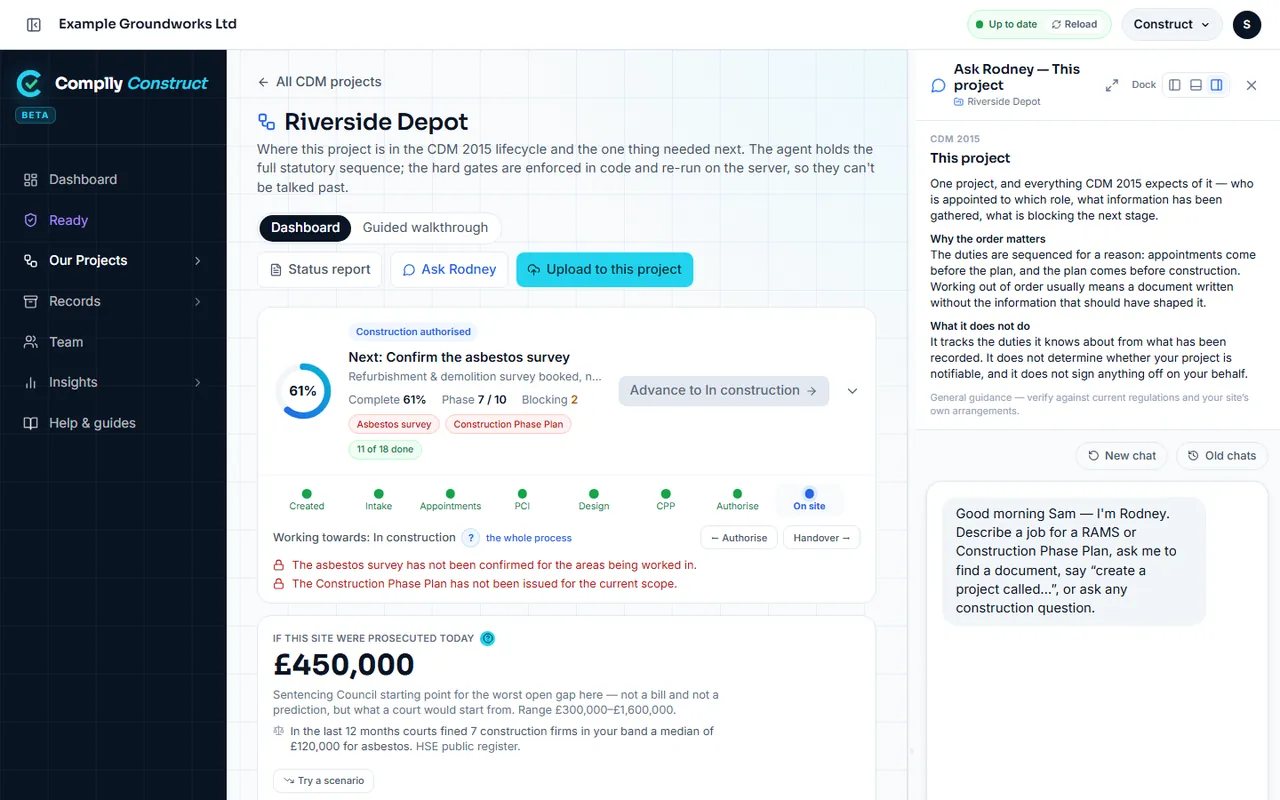Dock the Rodney panel to the bottom
Screen dimensions: 1280x800
1196,85
